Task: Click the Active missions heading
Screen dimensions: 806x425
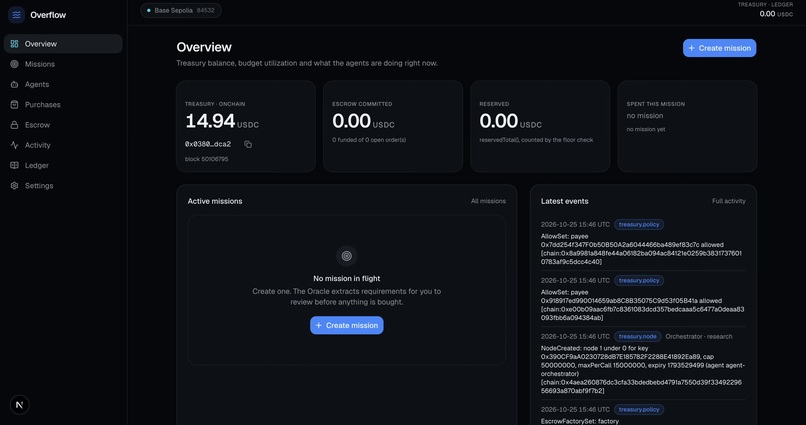Action: click(x=215, y=201)
